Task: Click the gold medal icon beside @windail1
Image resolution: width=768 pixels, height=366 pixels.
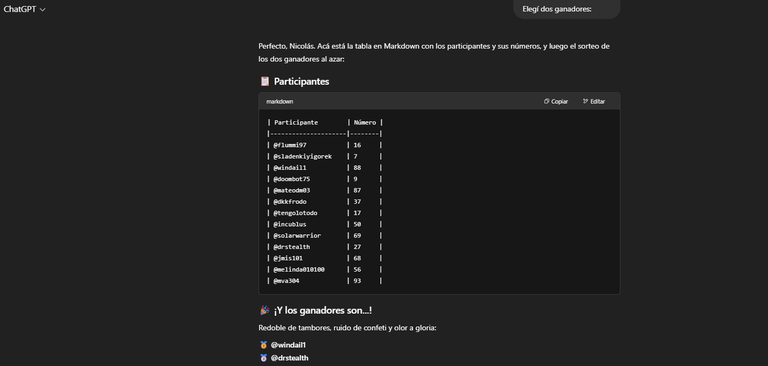Action: coord(264,345)
